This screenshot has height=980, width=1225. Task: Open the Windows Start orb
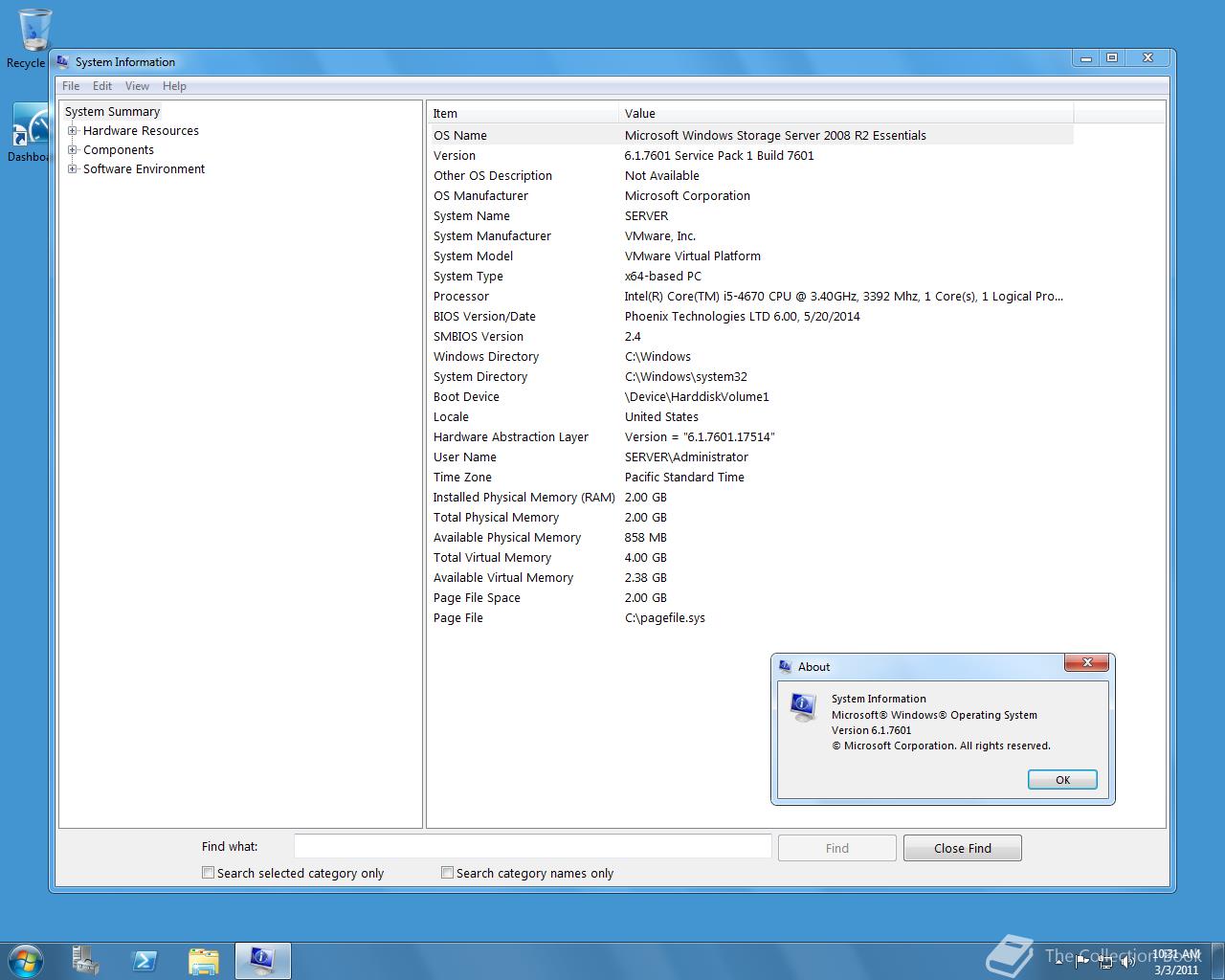pos(26,960)
